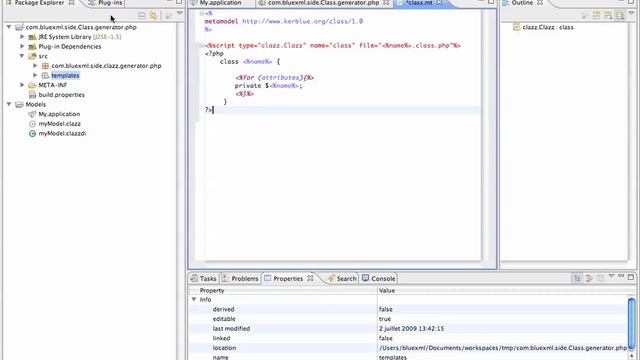Click the 'private $<%name%>;' code line
Image resolution: width=640 pixels, height=360 pixels.
[x=269, y=86]
